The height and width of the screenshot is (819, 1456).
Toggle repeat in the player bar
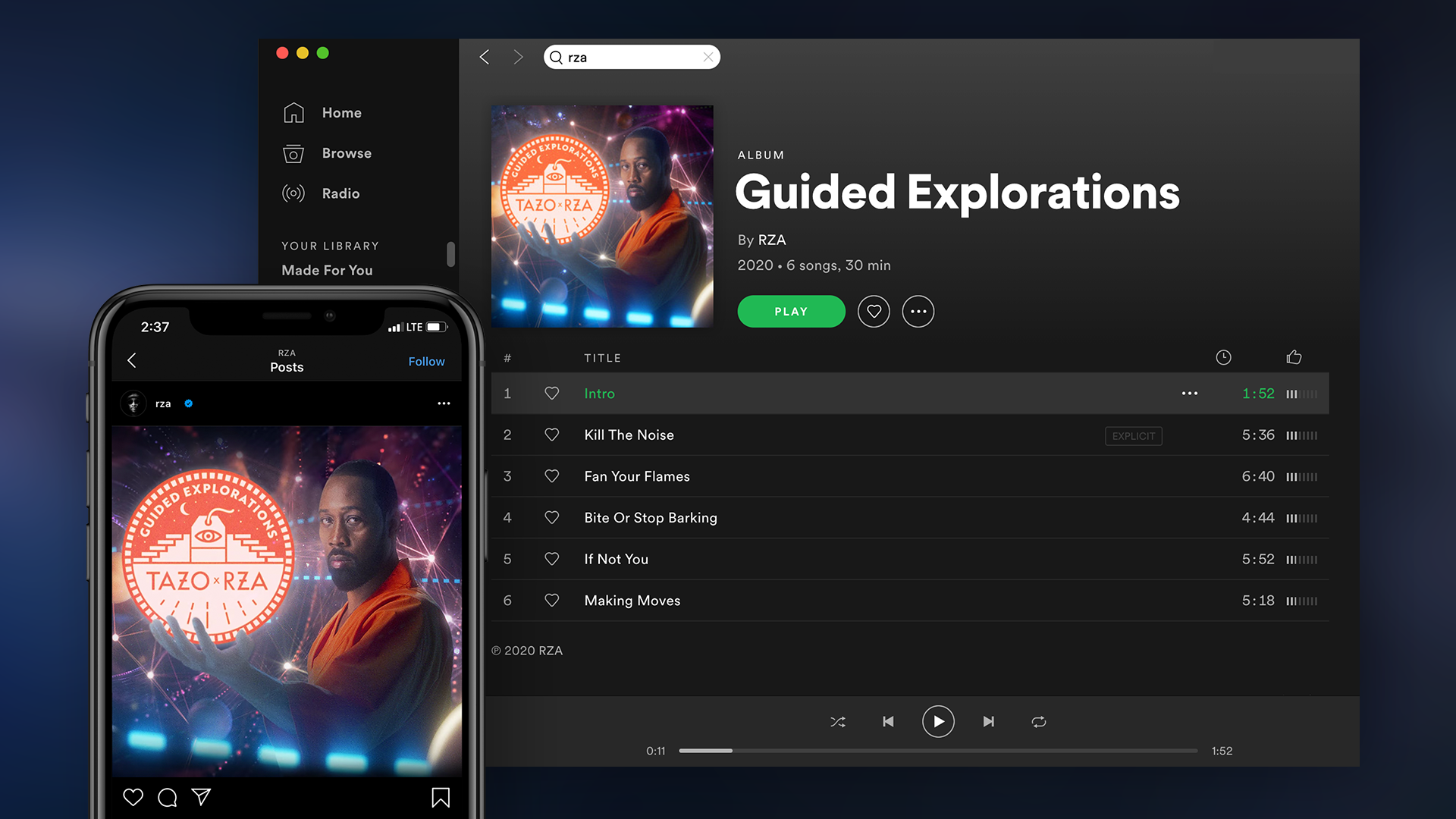[1039, 722]
